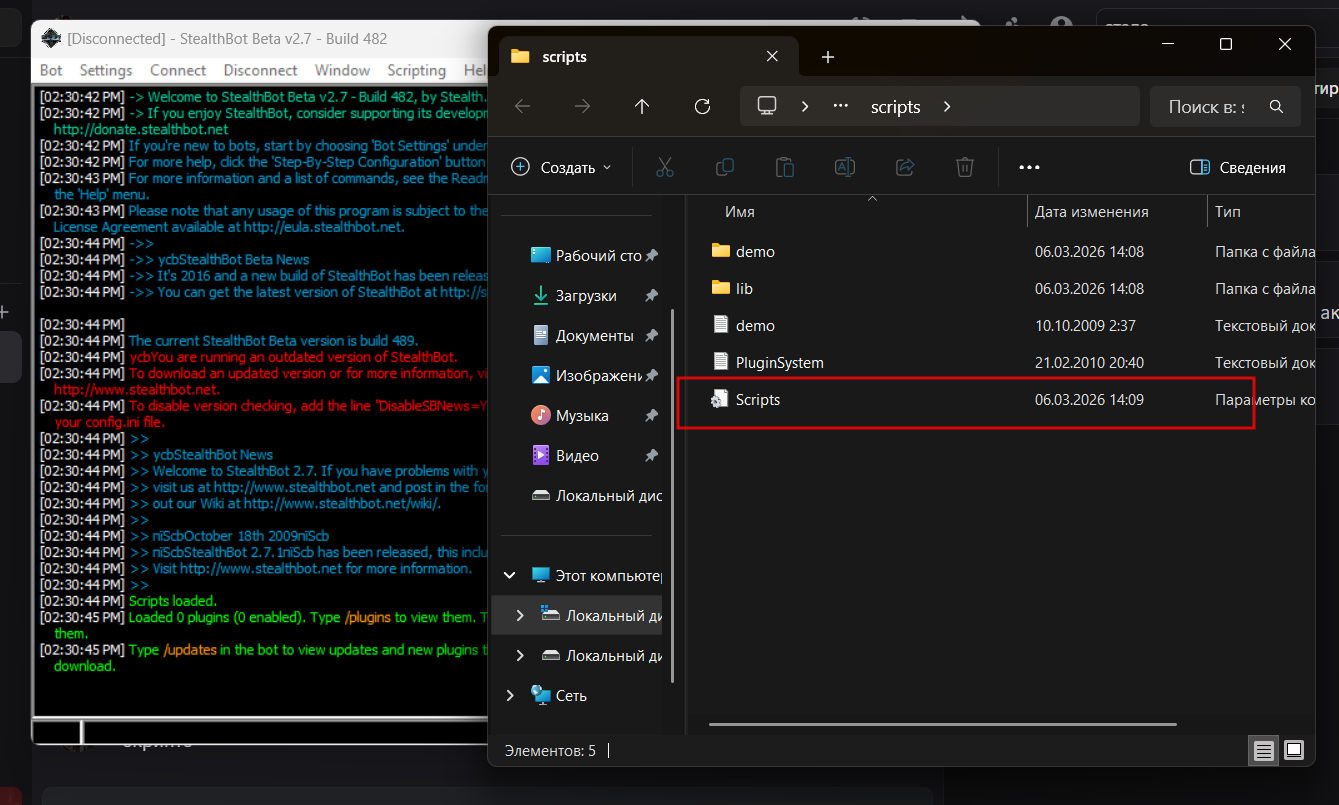
Task: Open the Window menu in StealthBot
Action: point(343,70)
